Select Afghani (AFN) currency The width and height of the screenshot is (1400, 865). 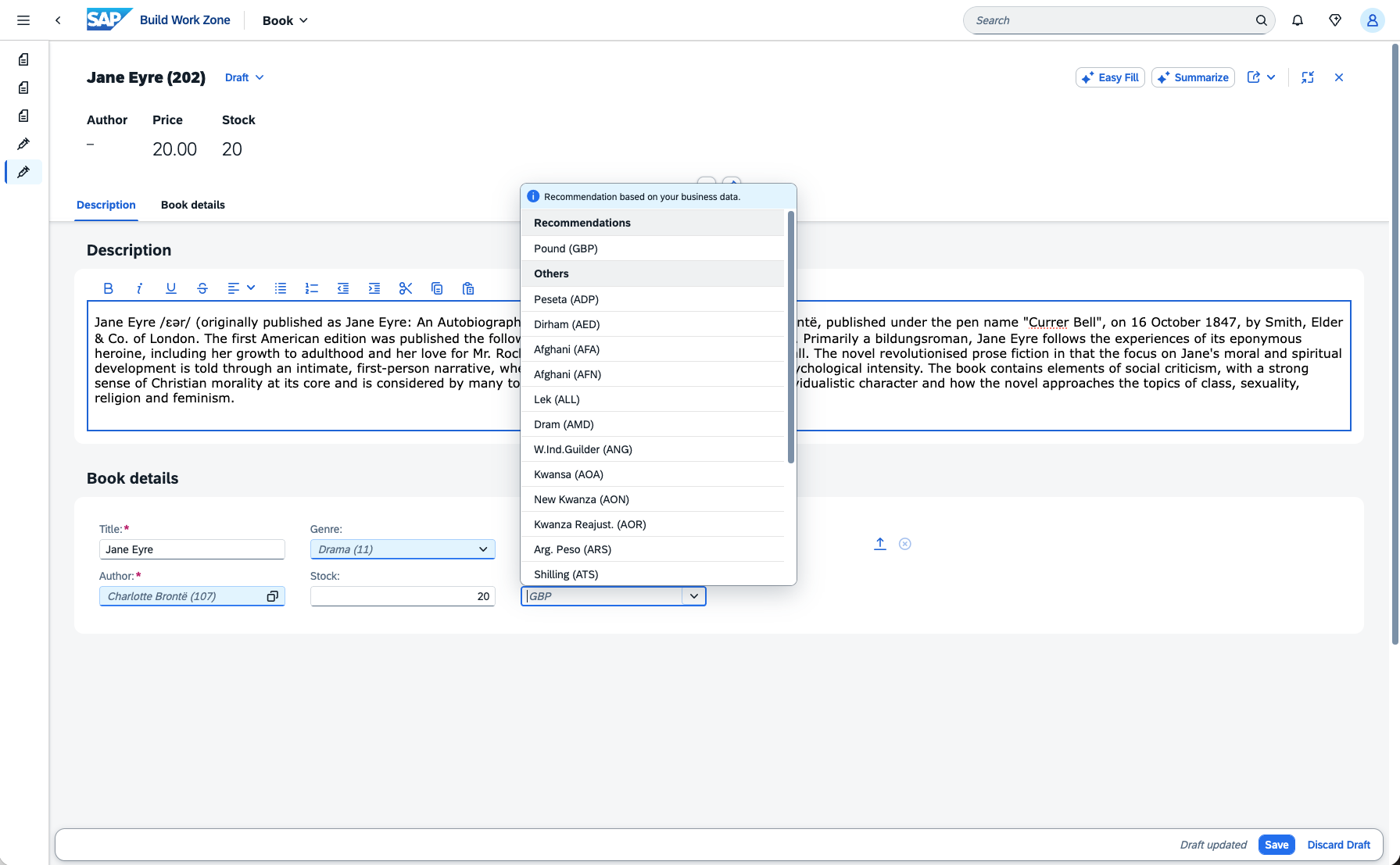tap(653, 374)
